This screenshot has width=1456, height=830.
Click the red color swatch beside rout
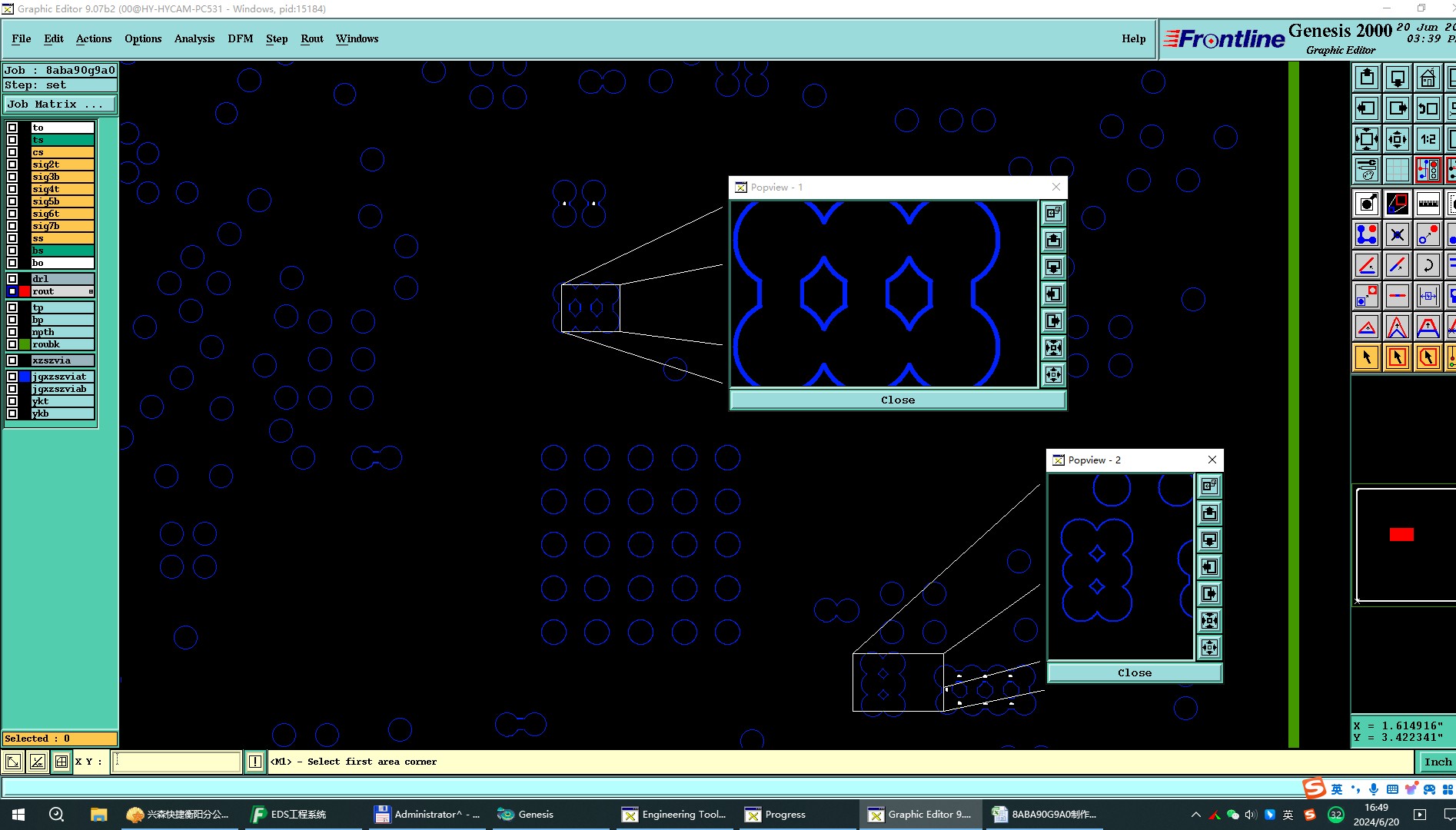[x=25, y=291]
